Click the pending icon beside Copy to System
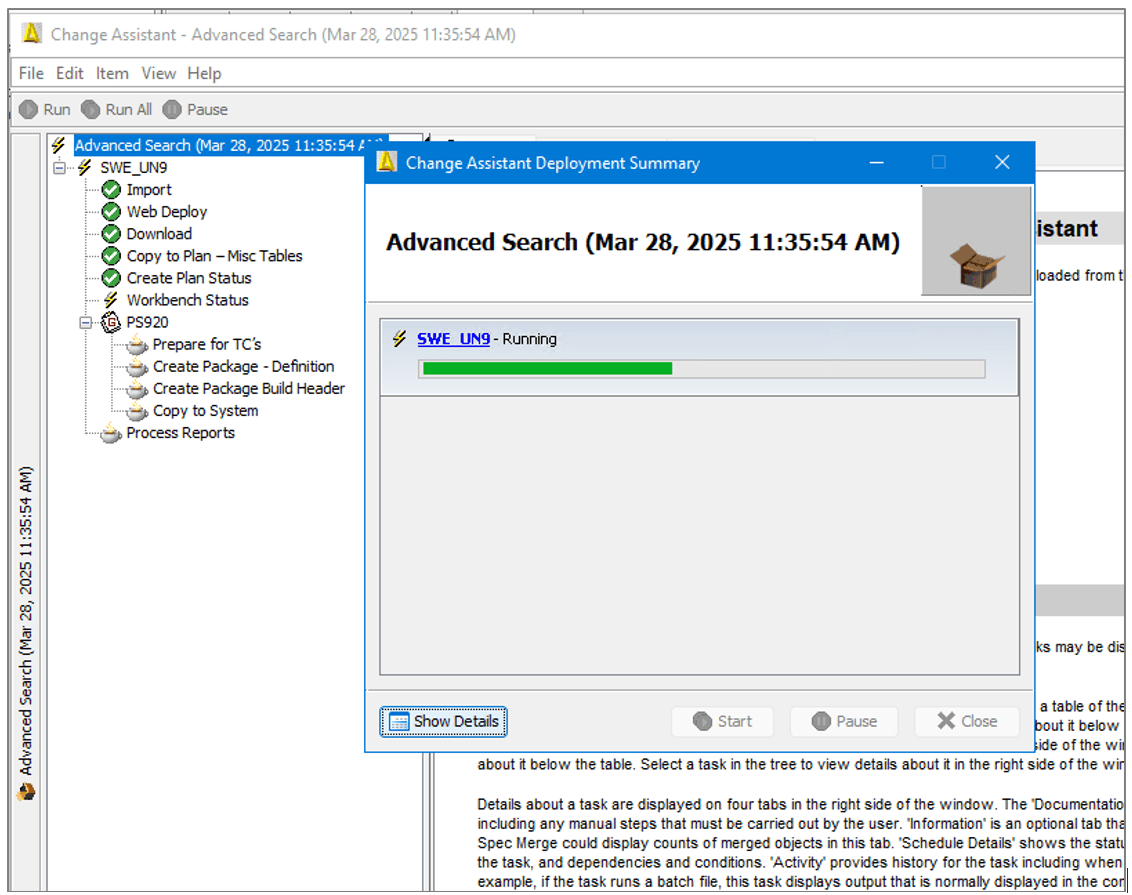Viewport: 1132px width, 895px height. (x=137, y=412)
